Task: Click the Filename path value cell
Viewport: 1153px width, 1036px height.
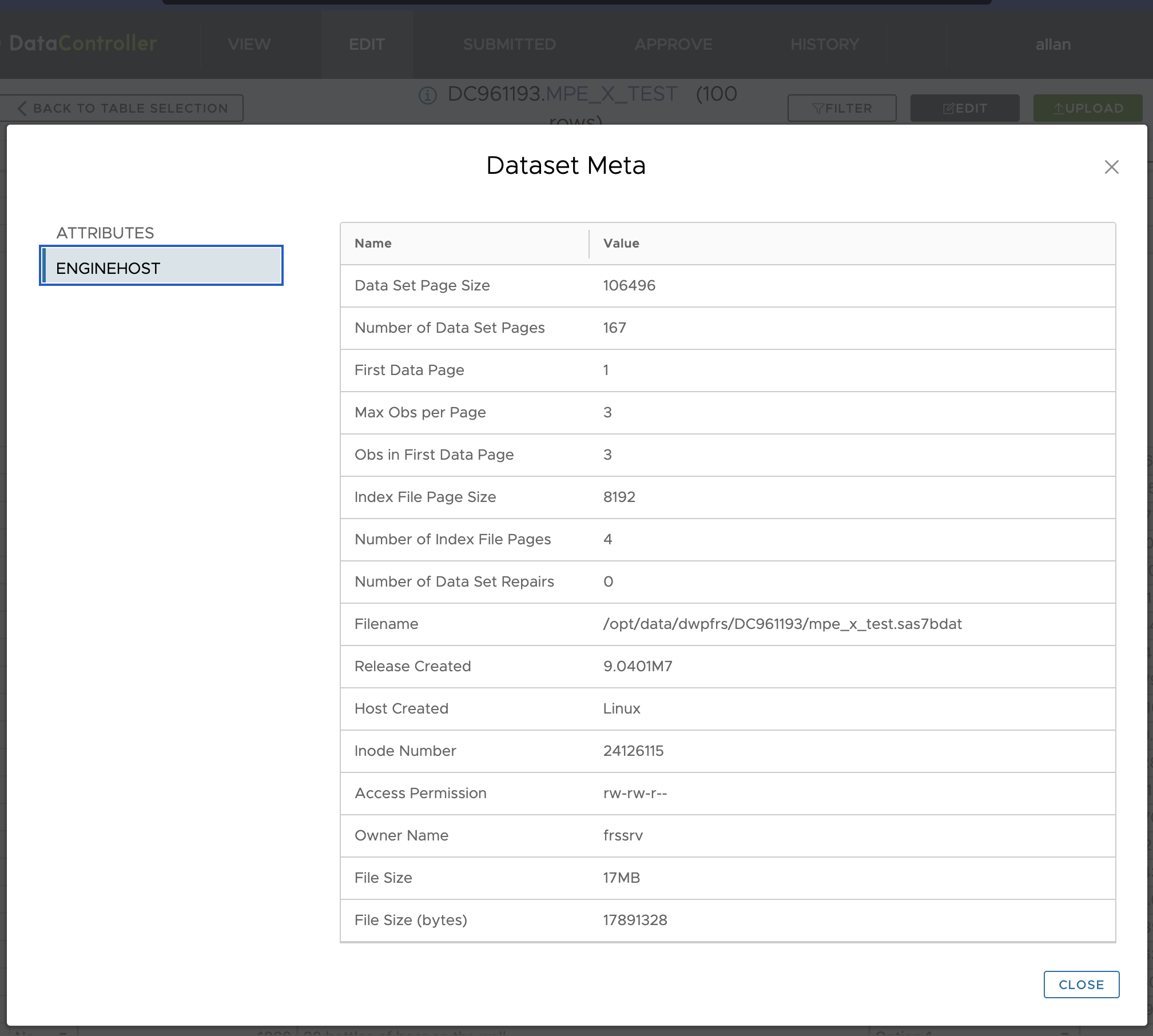Action: [x=782, y=624]
